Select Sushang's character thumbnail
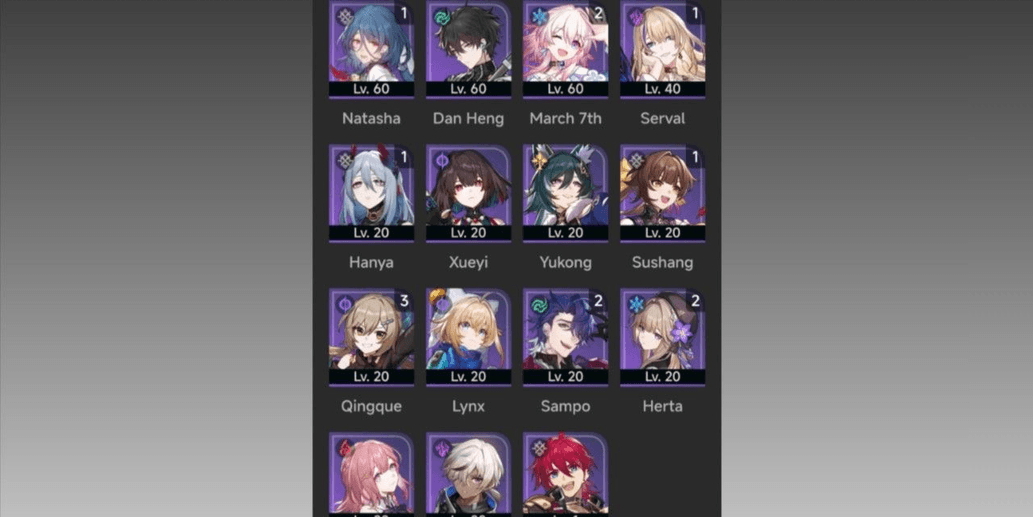Screen dimensions: 1033x517 pos(663,194)
